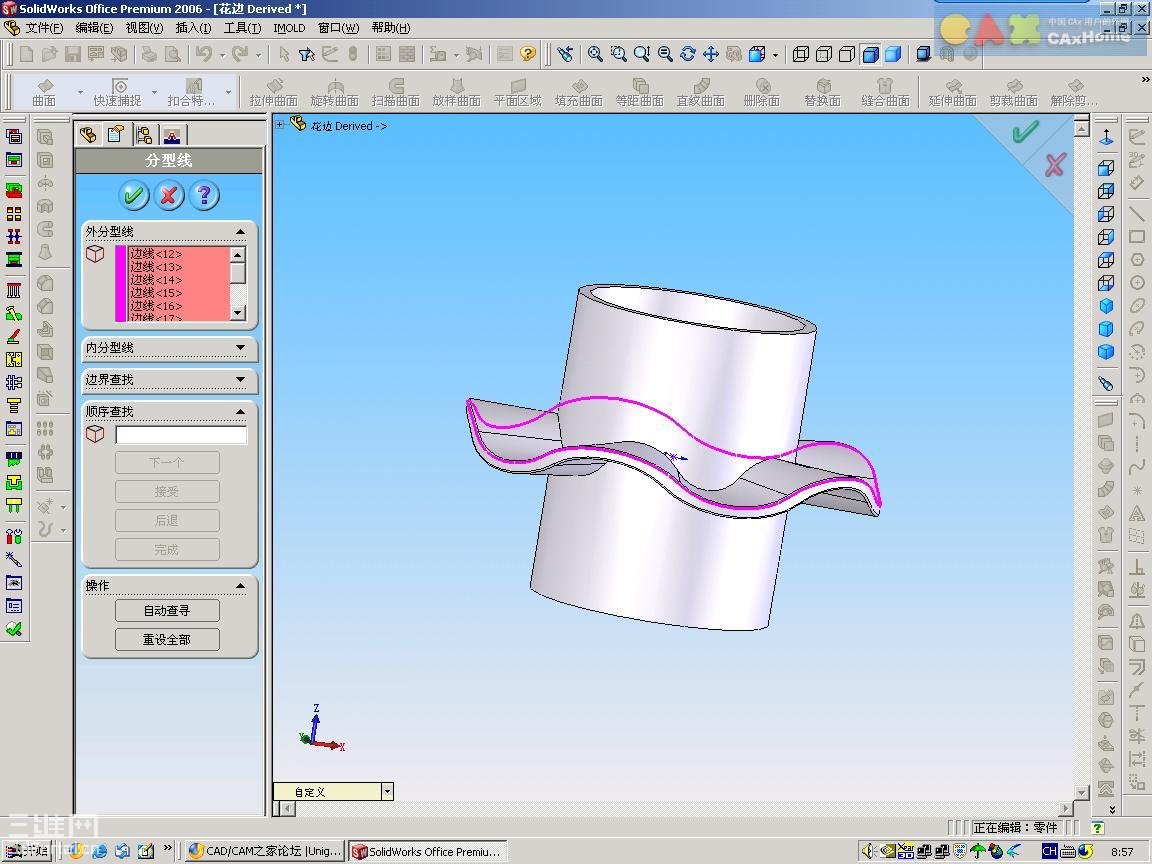Select the Rotate View tool
1152x864 pixels.
pos(688,54)
